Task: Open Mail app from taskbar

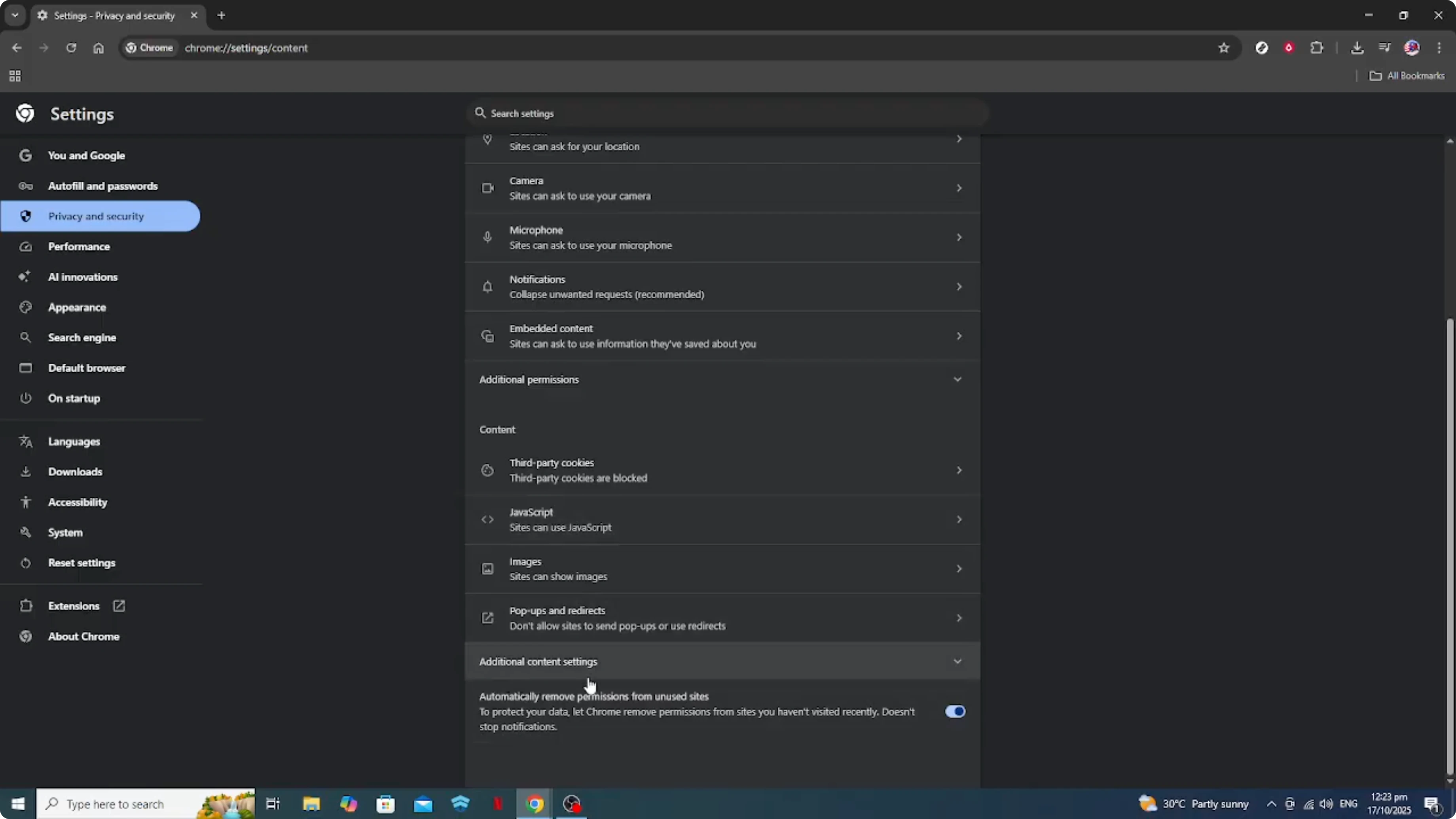Action: [423, 804]
